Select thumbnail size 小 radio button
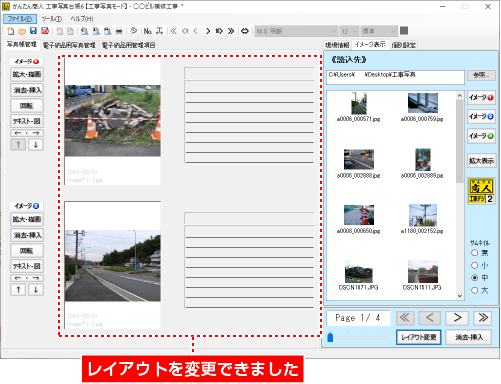501x384 pixels. coord(475,265)
